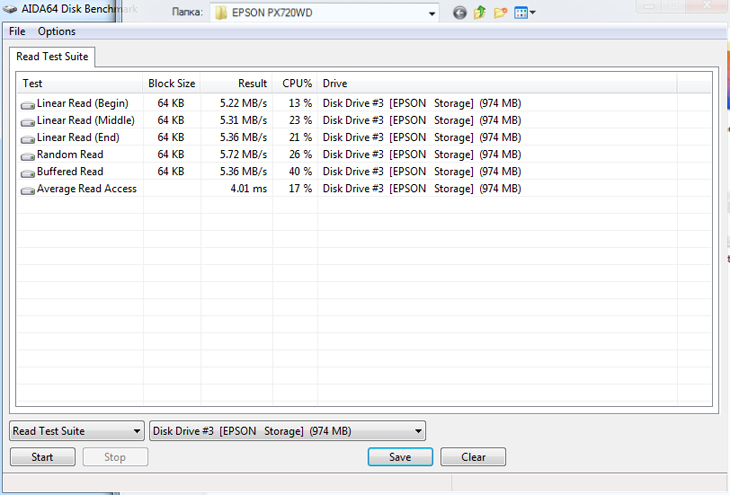Click the 64 KB cell in Random Read row
This screenshot has width=730, height=495.
(x=171, y=154)
